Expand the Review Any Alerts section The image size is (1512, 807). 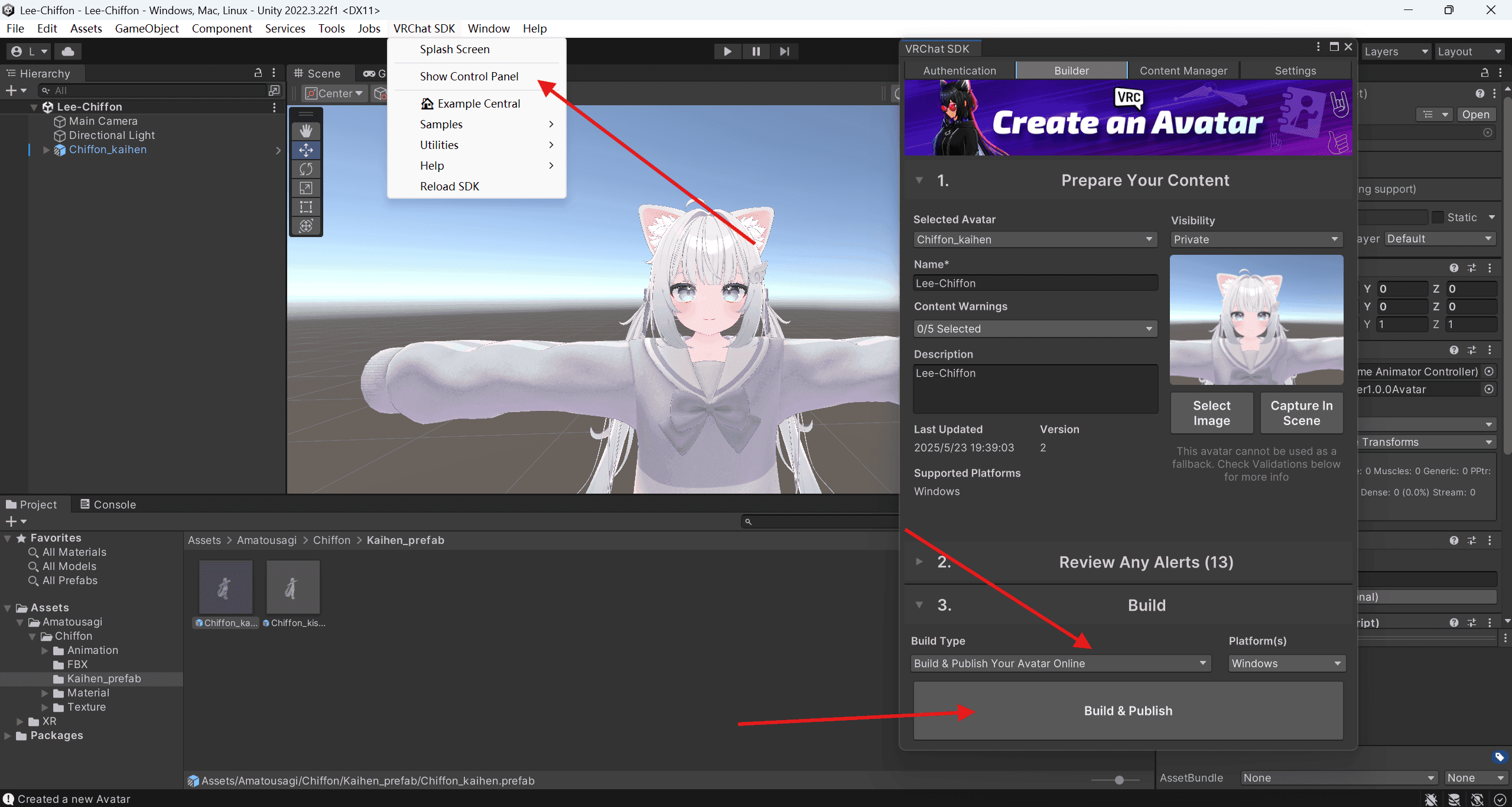(919, 562)
